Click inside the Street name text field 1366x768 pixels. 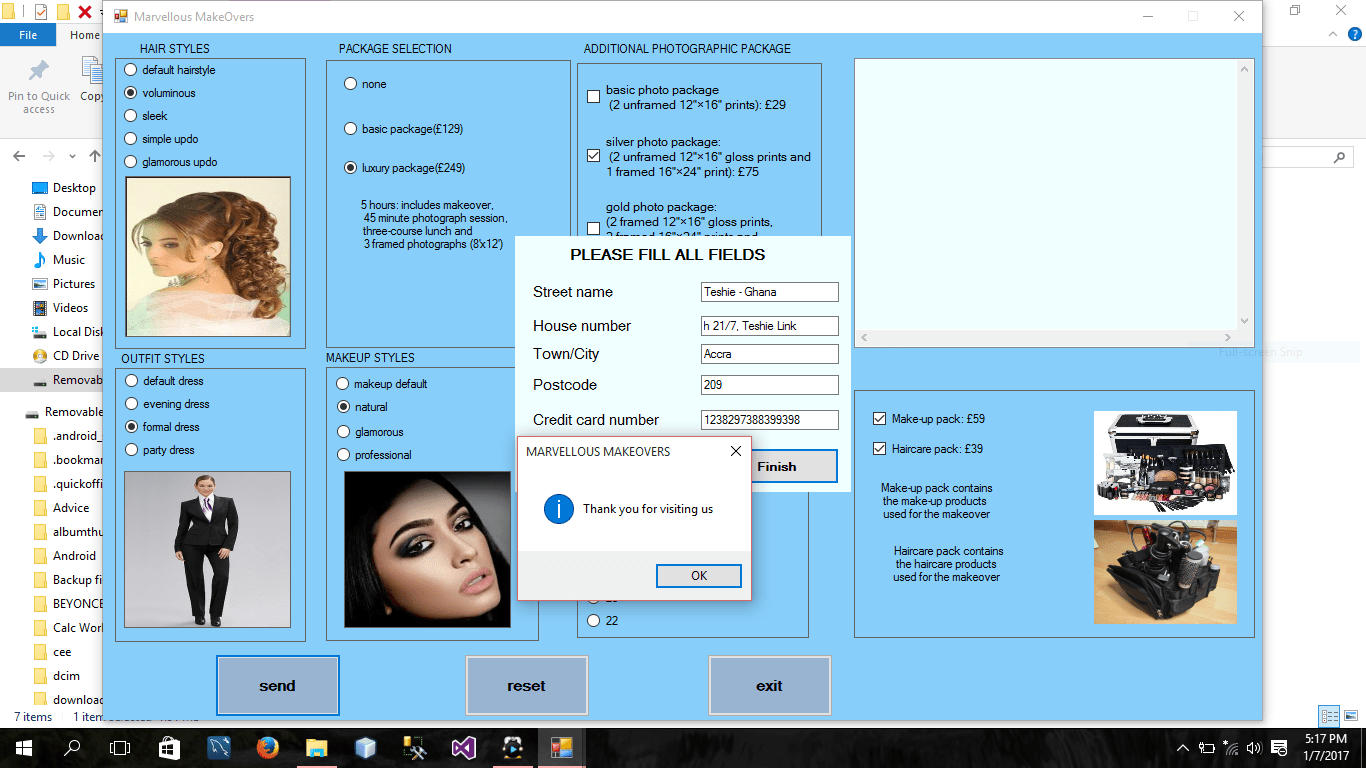(769, 291)
